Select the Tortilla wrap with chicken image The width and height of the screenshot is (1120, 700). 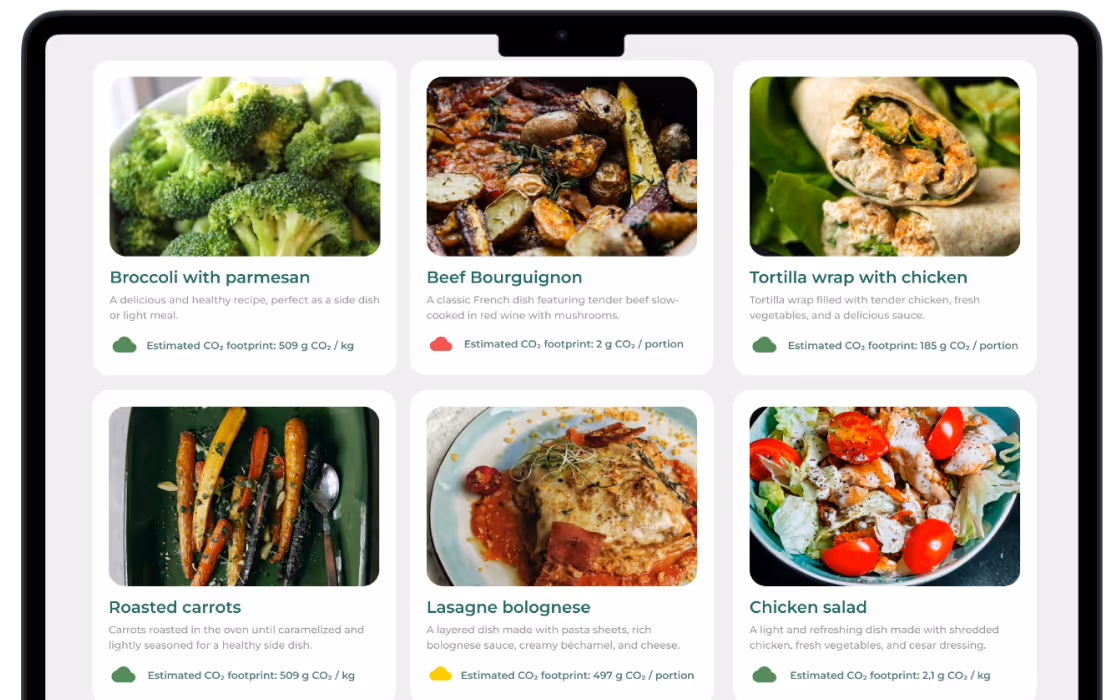[x=884, y=166]
